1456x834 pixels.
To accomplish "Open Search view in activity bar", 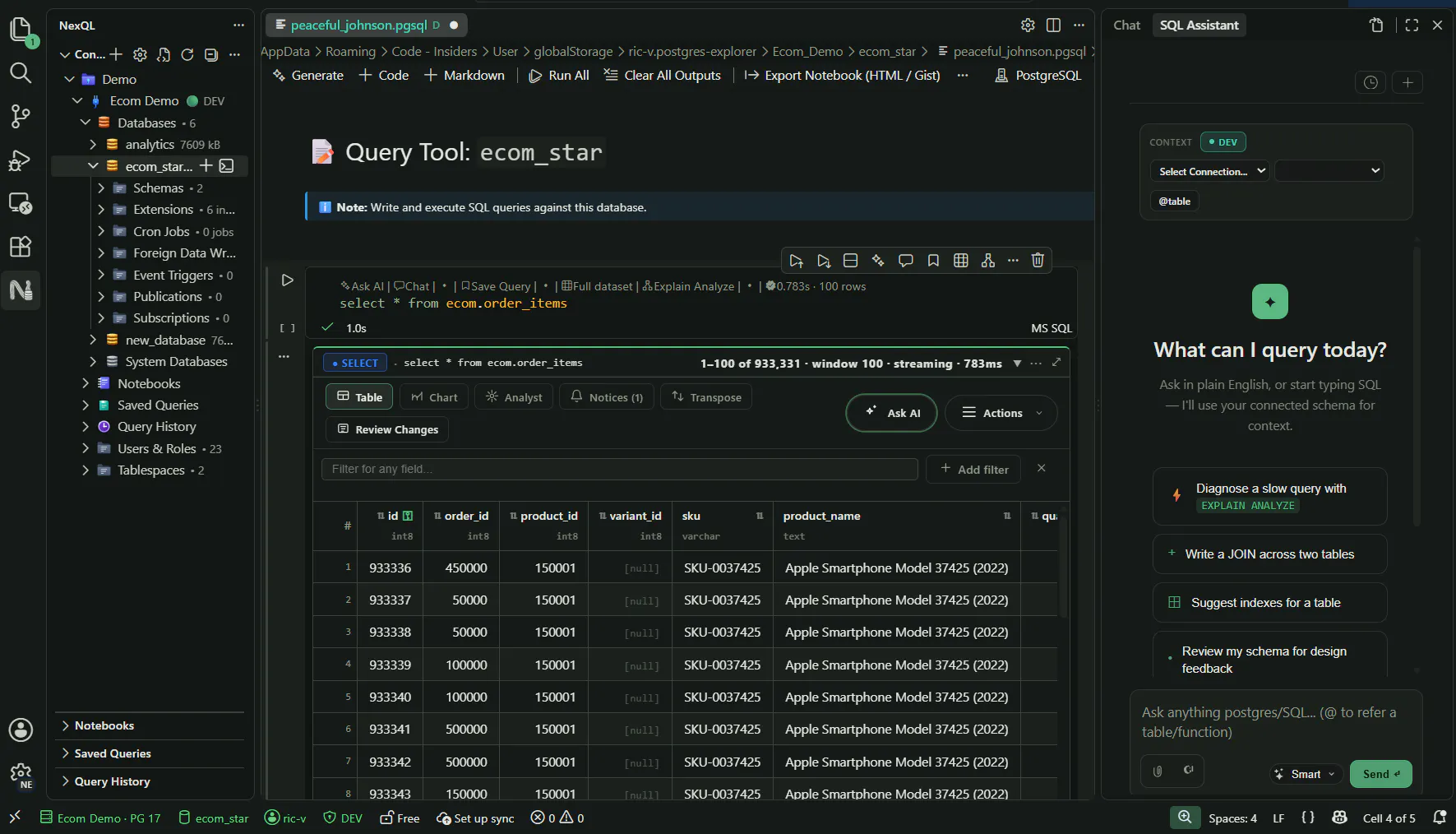I will [21, 73].
